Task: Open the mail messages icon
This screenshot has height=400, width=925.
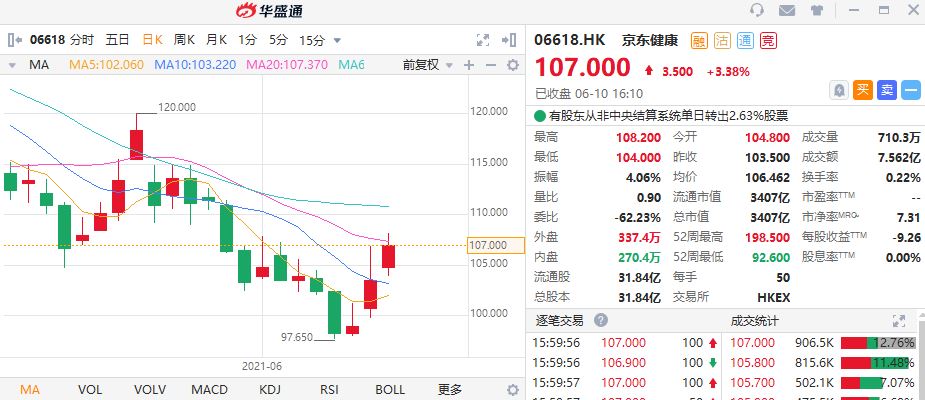Action: 786,10
